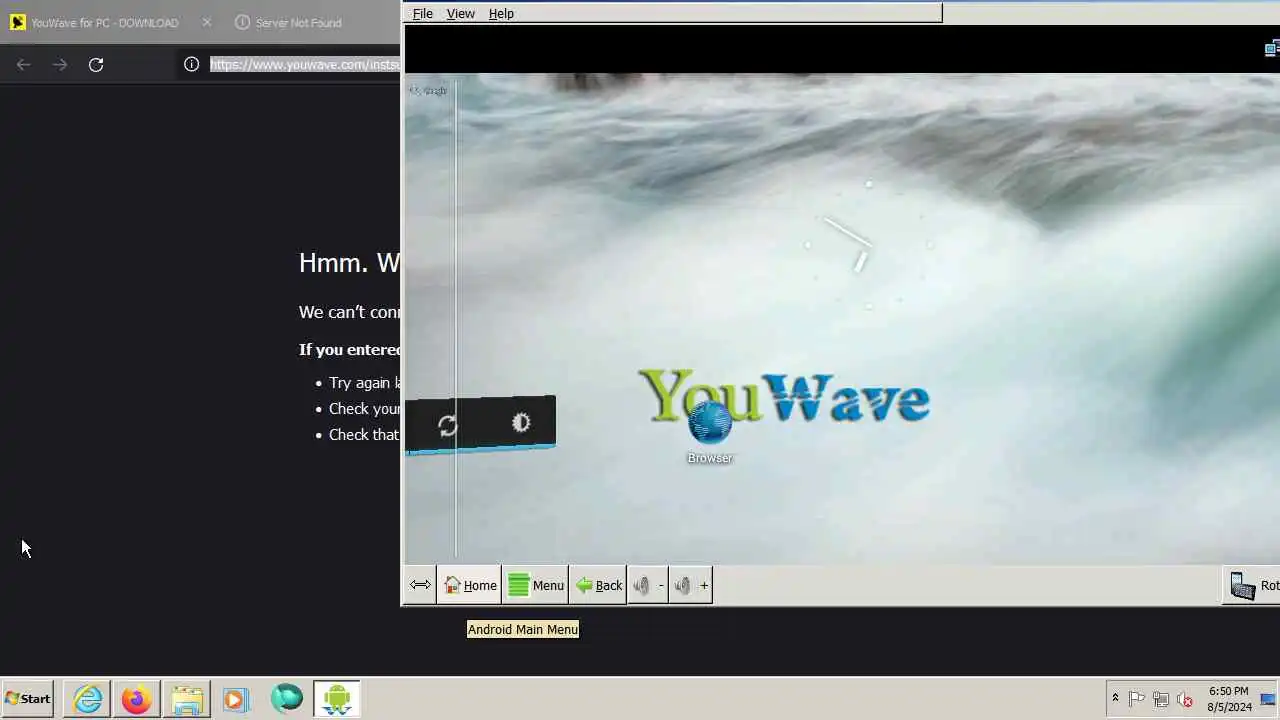Screen dimensions: 1280x720
Task: Click the show desktop icon beside the clock
Action: 1268,699
